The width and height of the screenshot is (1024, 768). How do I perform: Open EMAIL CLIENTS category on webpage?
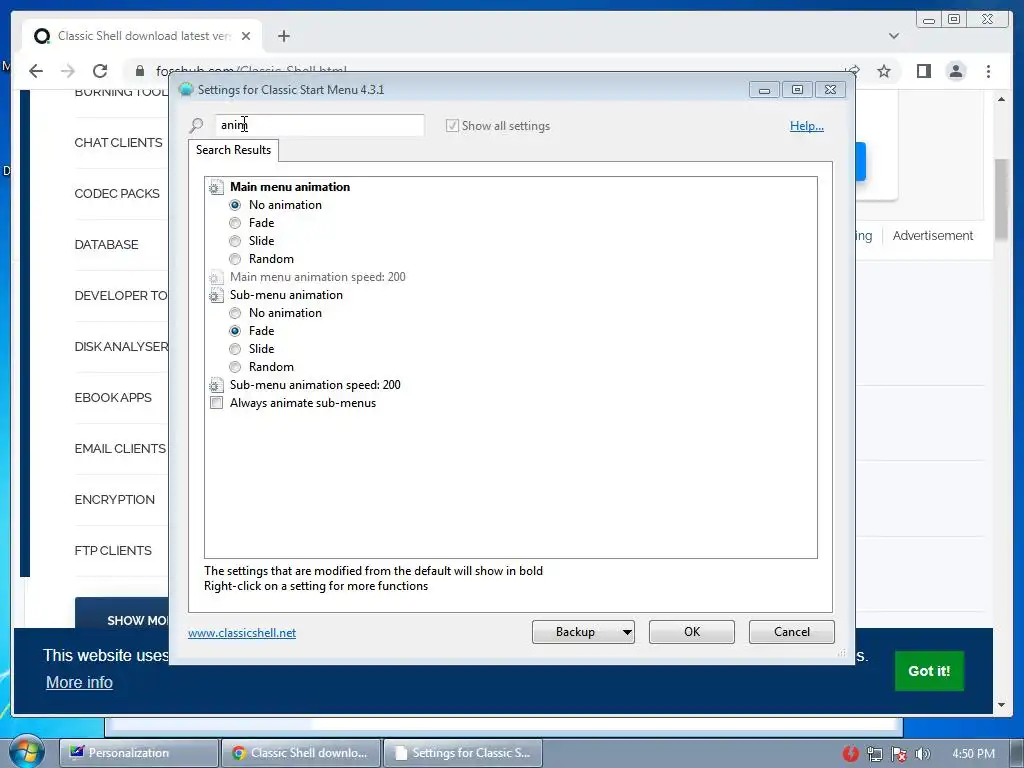pos(120,448)
